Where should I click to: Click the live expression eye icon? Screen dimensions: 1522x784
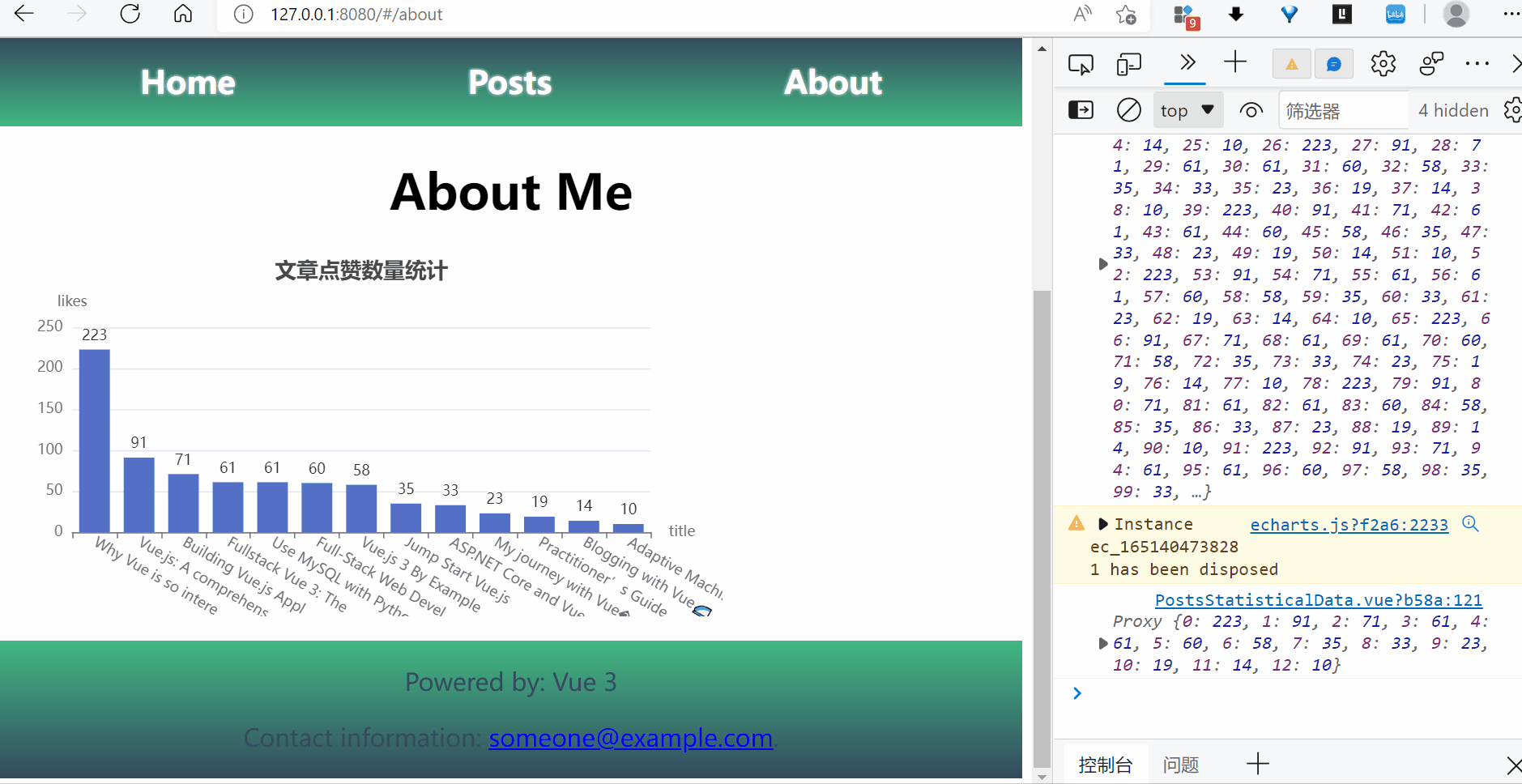click(x=1251, y=110)
